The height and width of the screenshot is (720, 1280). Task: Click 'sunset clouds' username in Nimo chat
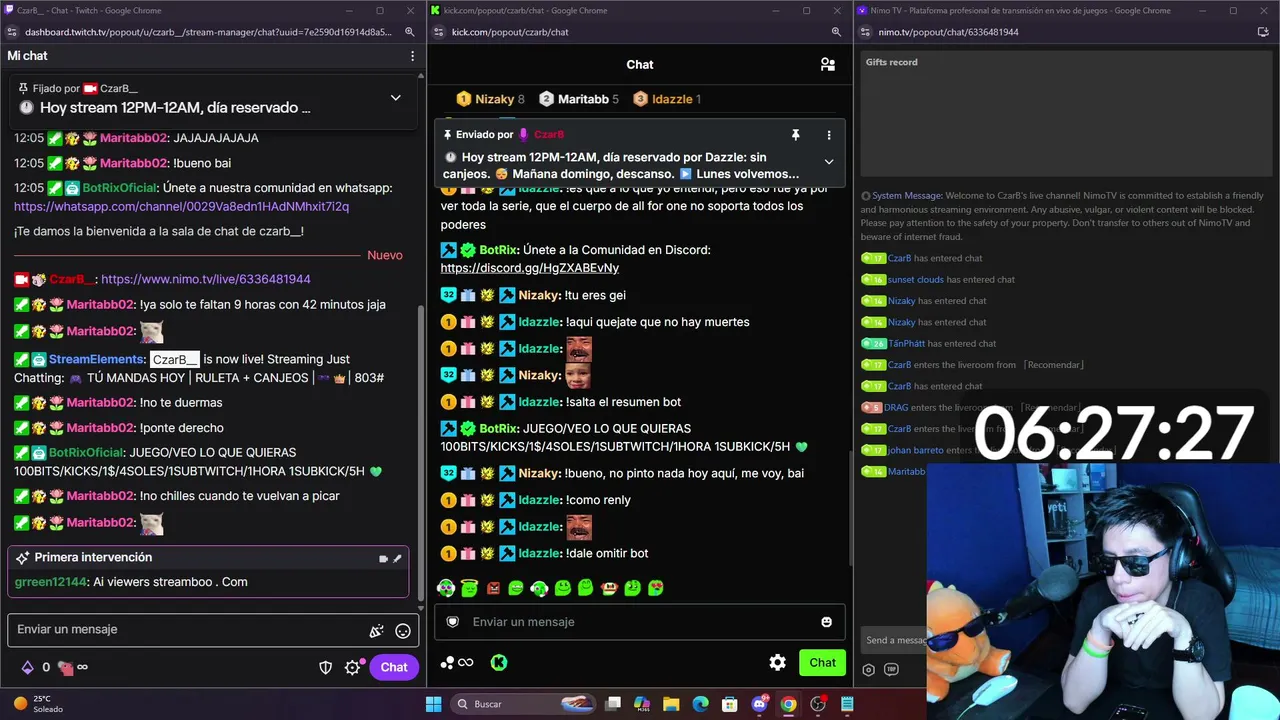point(915,279)
